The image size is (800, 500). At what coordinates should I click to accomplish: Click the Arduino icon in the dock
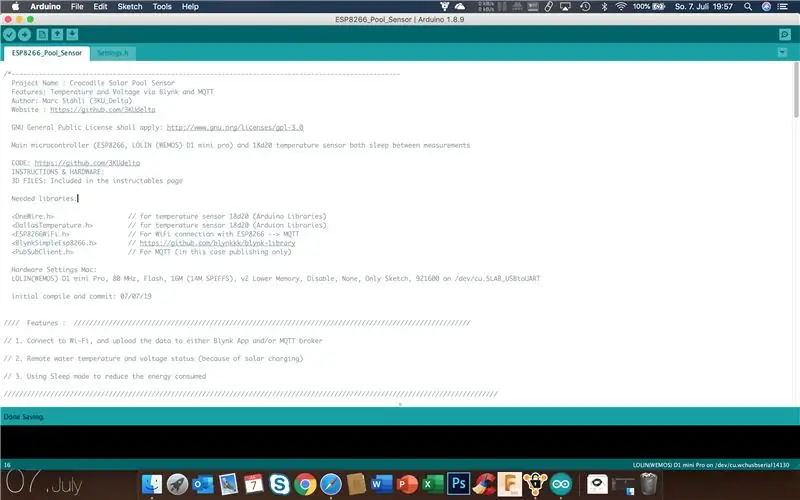(561, 484)
